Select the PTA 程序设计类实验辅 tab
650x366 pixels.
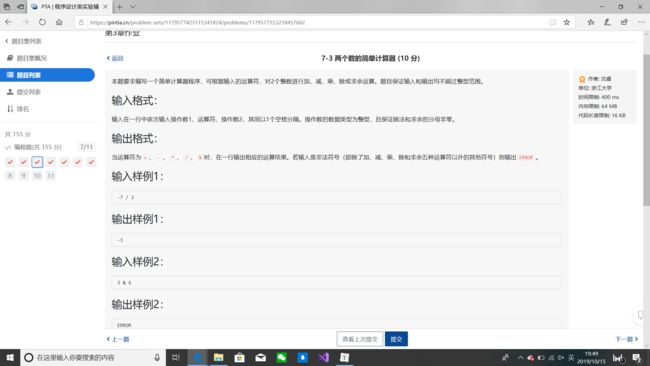pyautogui.click(x=70, y=7)
